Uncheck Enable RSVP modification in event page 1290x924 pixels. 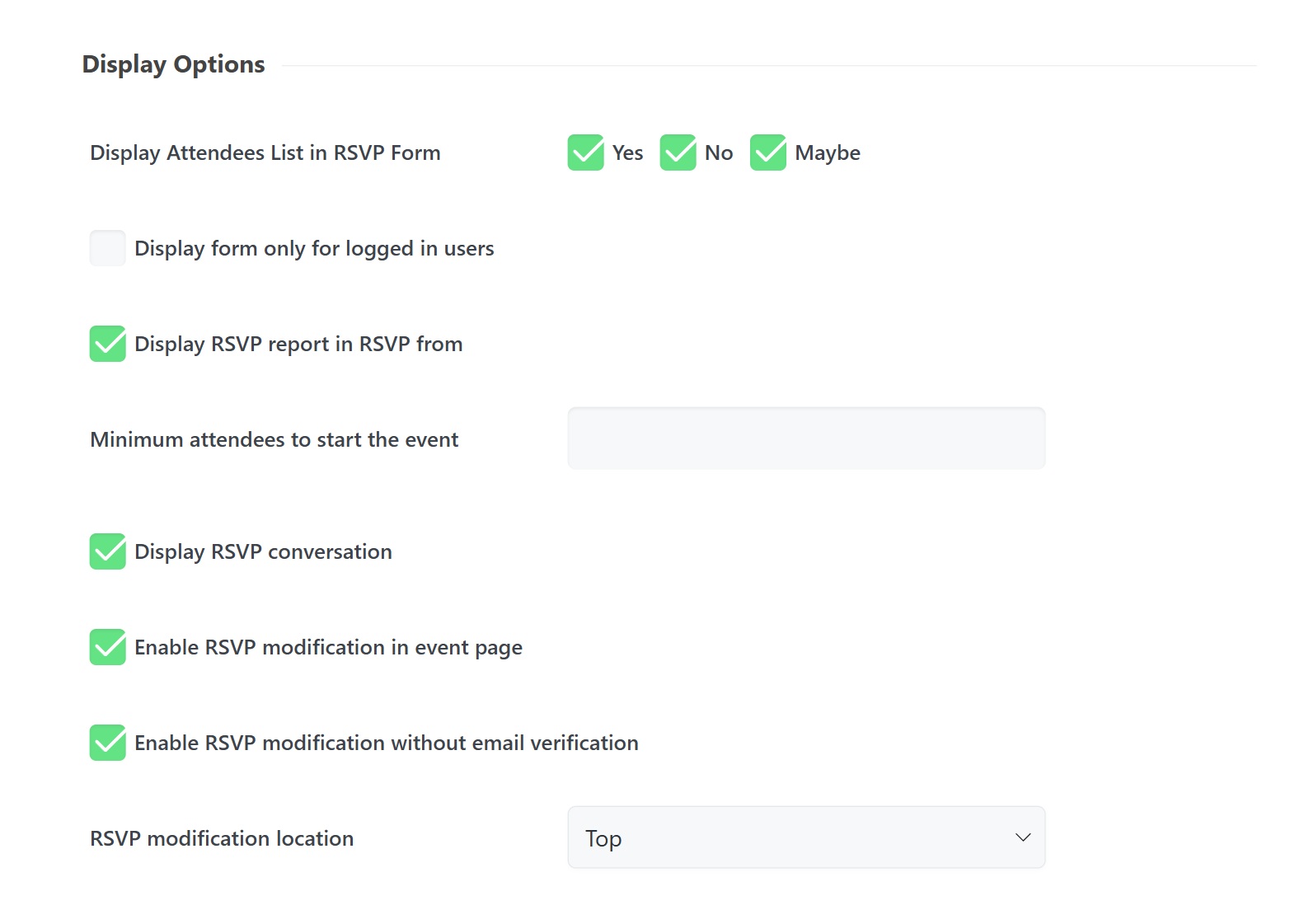click(x=108, y=647)
